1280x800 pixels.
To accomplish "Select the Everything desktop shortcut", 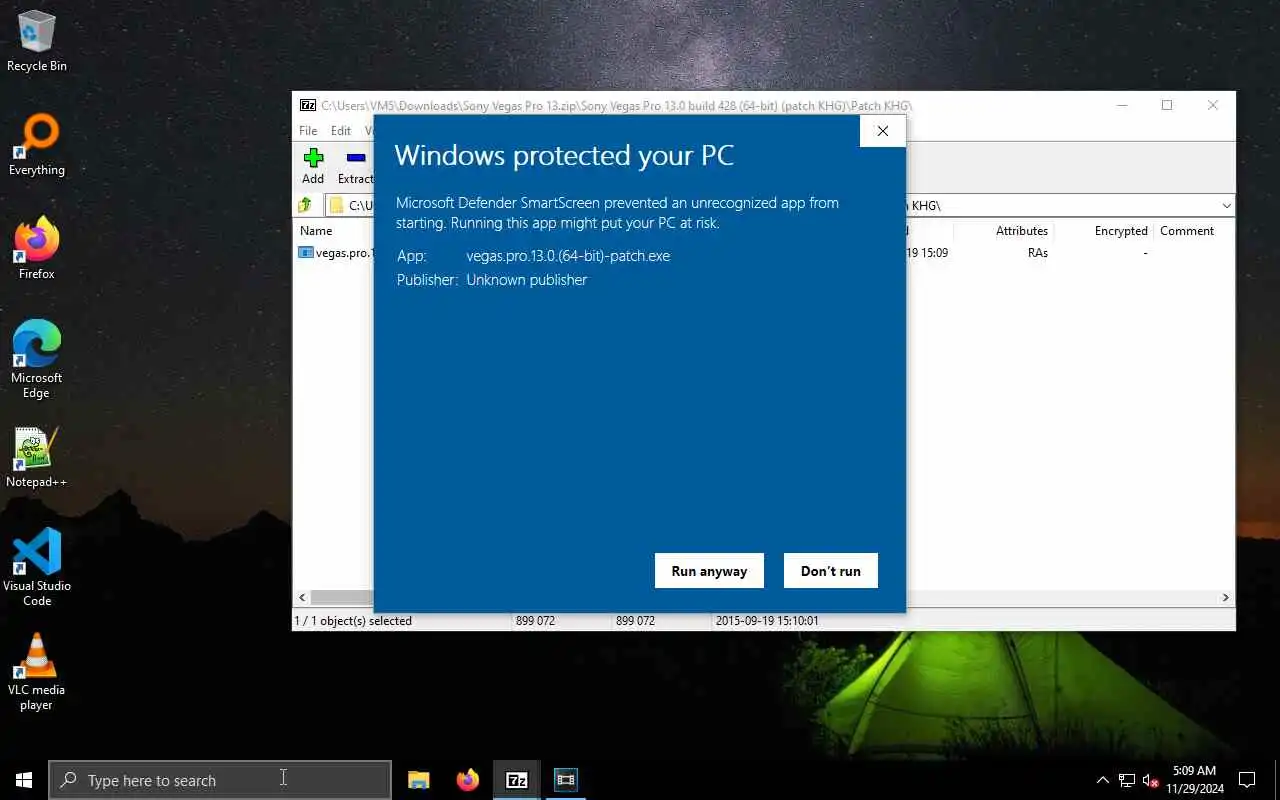I will (x=37, y=145).
